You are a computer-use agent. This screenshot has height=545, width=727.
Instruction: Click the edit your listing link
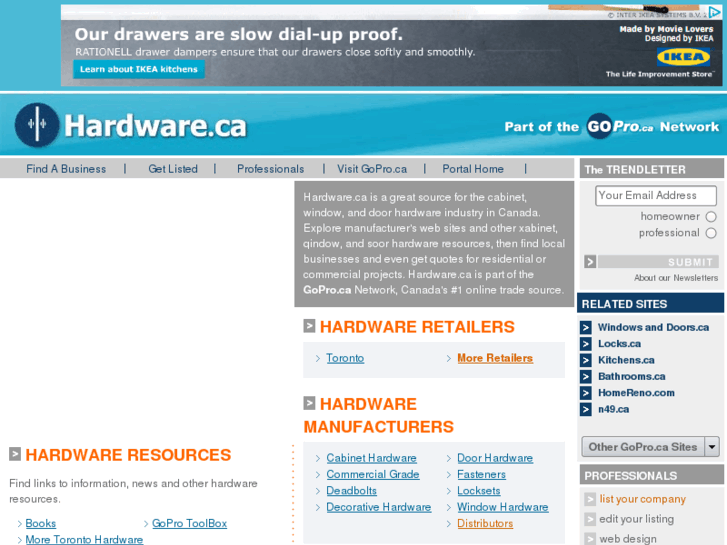click(x=636, y=519)
